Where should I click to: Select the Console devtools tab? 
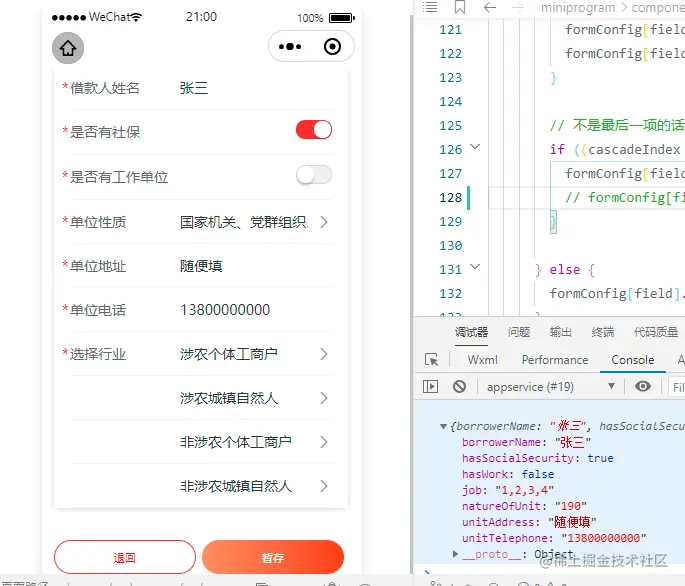click(633, 360)
